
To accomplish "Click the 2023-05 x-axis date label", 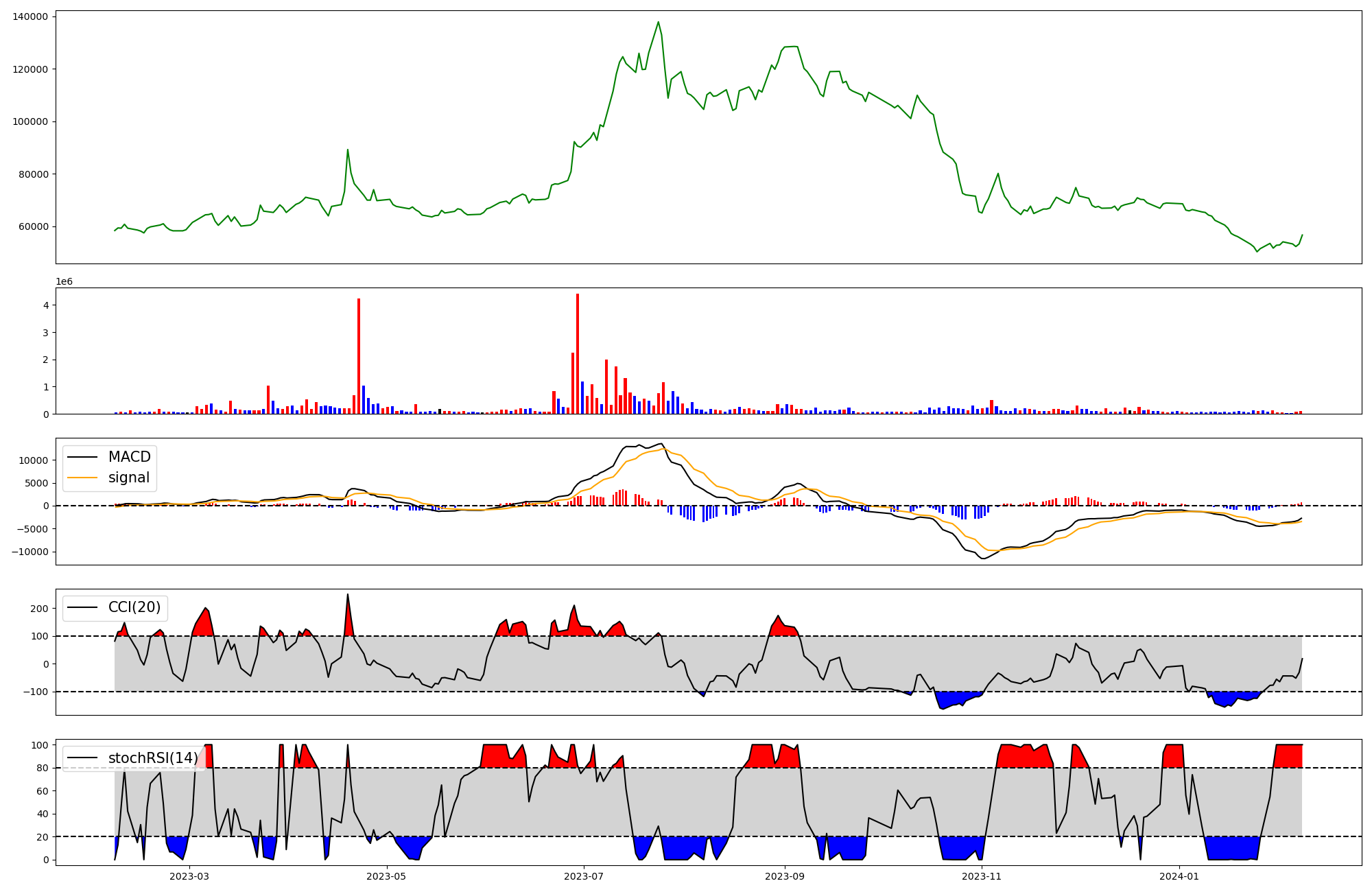I will point(387,876).
